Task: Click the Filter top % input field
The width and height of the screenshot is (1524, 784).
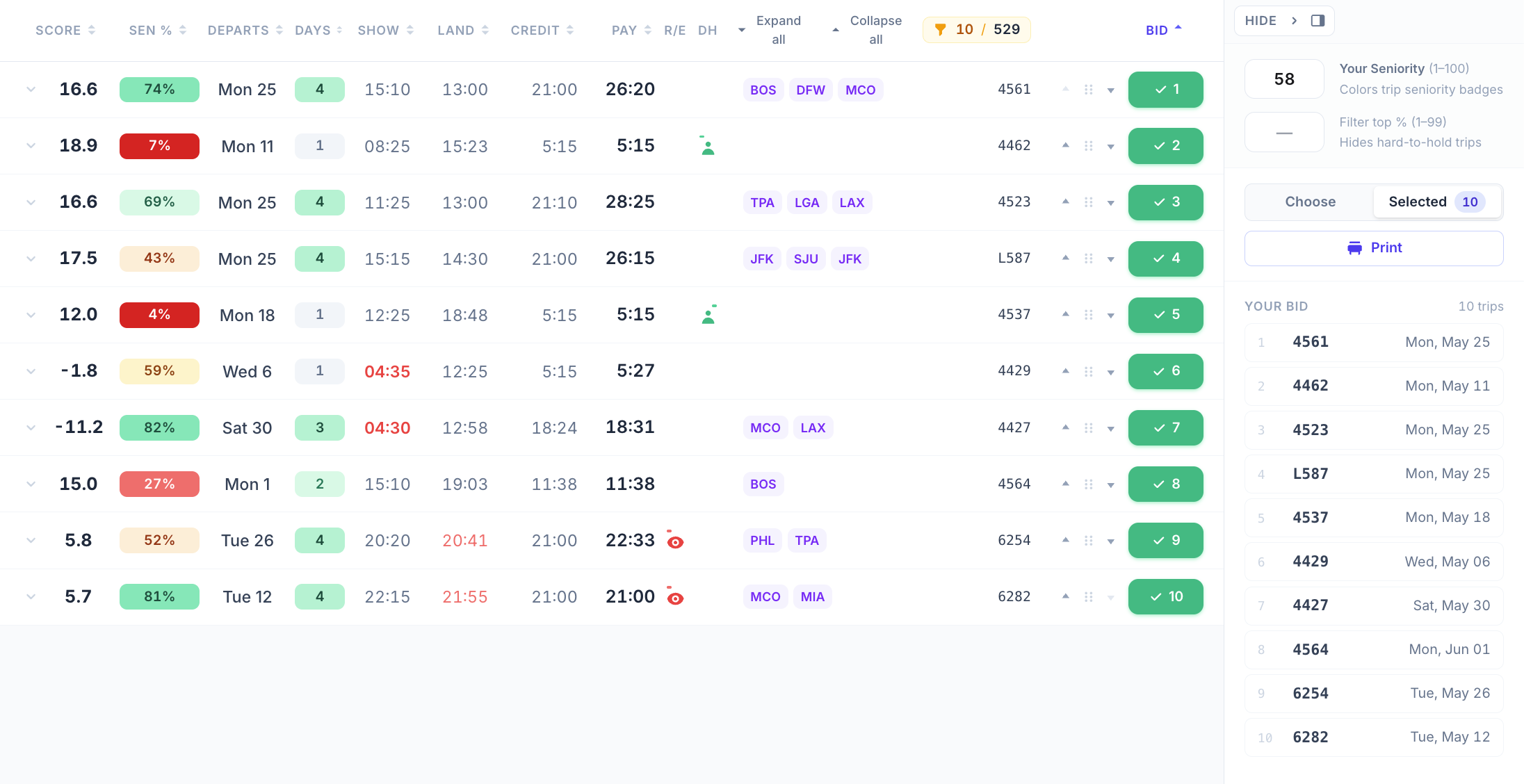Action: (1284, 132)
